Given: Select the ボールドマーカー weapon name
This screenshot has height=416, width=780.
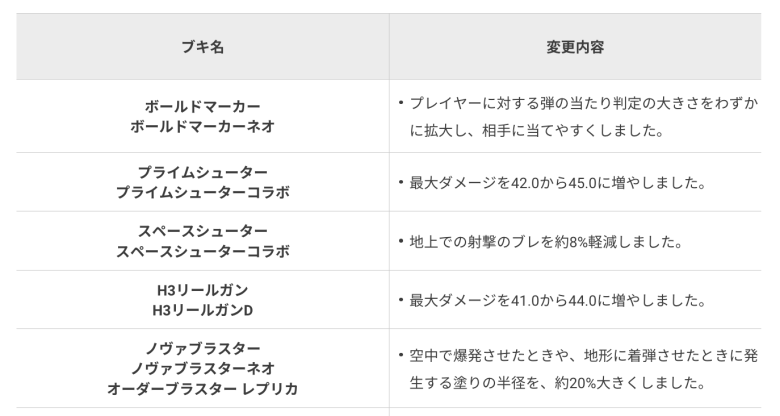Looking at the screenshot, I should pyautogui.click(x=203, y=106).
